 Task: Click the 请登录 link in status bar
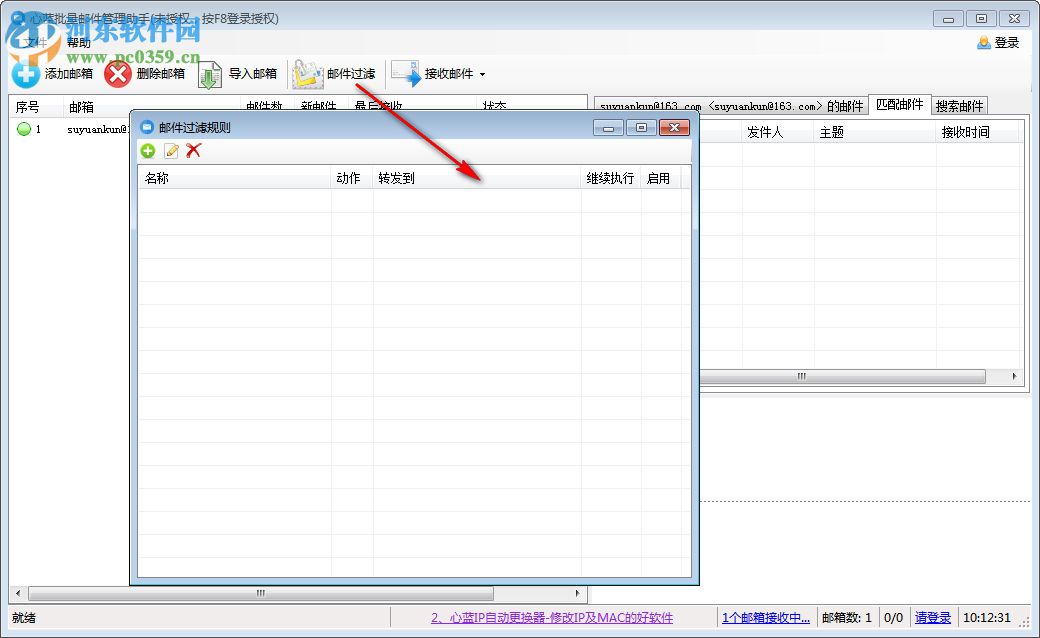(933, 617)
